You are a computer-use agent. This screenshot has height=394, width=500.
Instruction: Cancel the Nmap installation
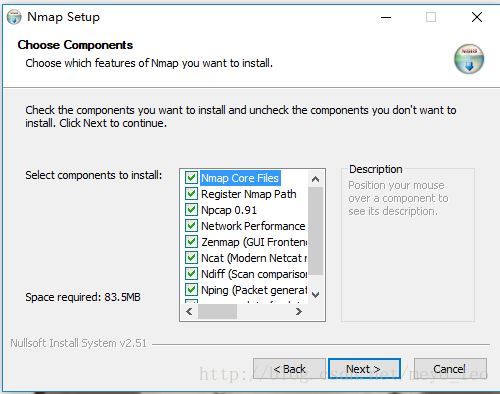point(450,369)
